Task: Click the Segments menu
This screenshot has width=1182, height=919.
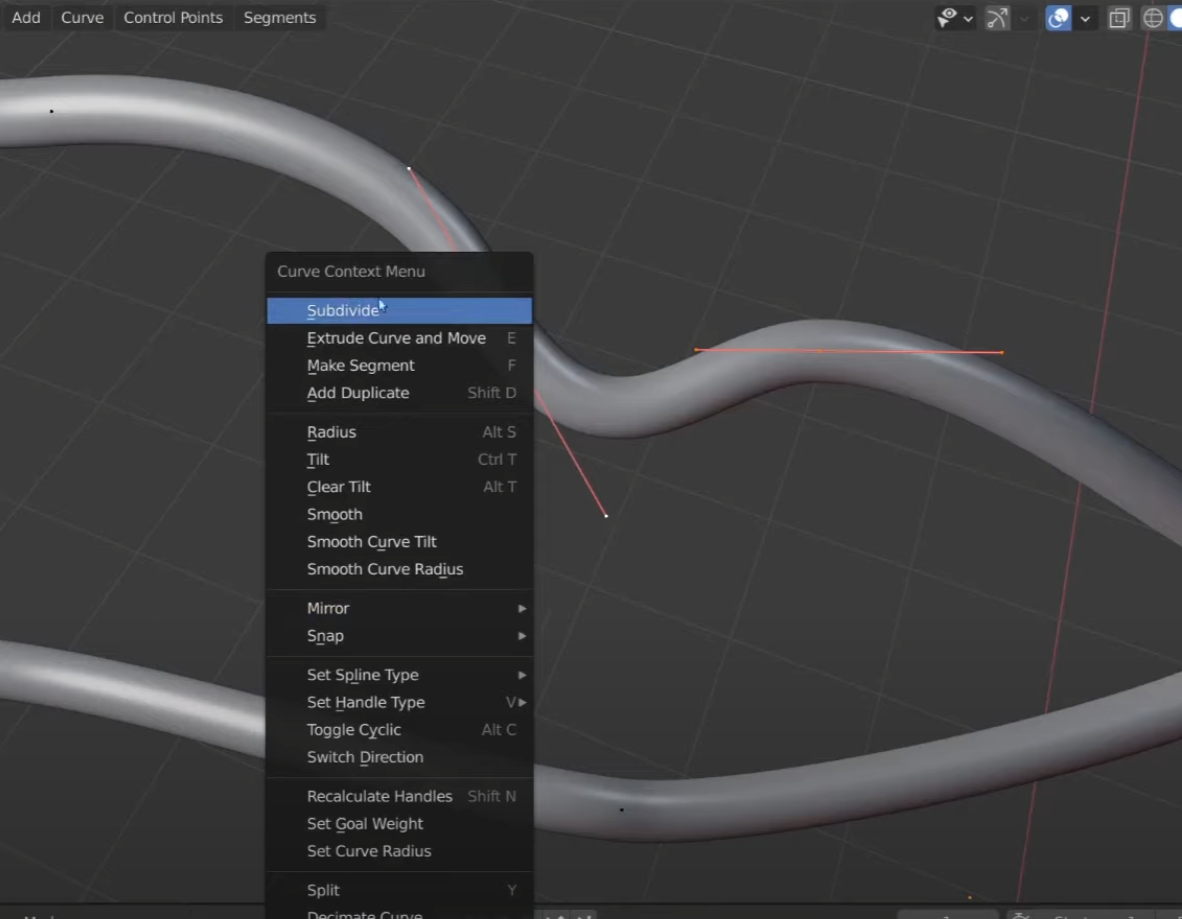Action: [280, 18]
